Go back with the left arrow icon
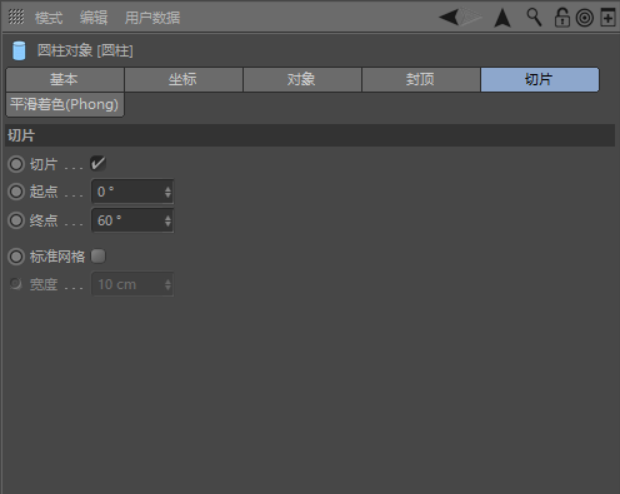620x494 pixels. point(449,17)
